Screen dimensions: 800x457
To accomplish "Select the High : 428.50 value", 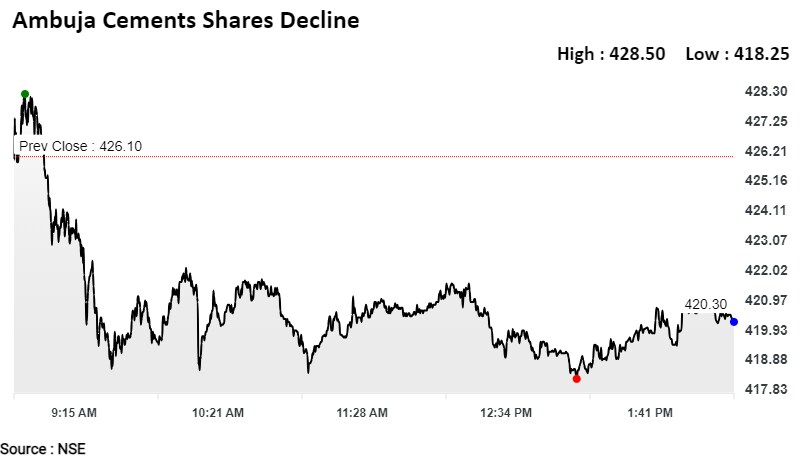I will tap(611, 54).
